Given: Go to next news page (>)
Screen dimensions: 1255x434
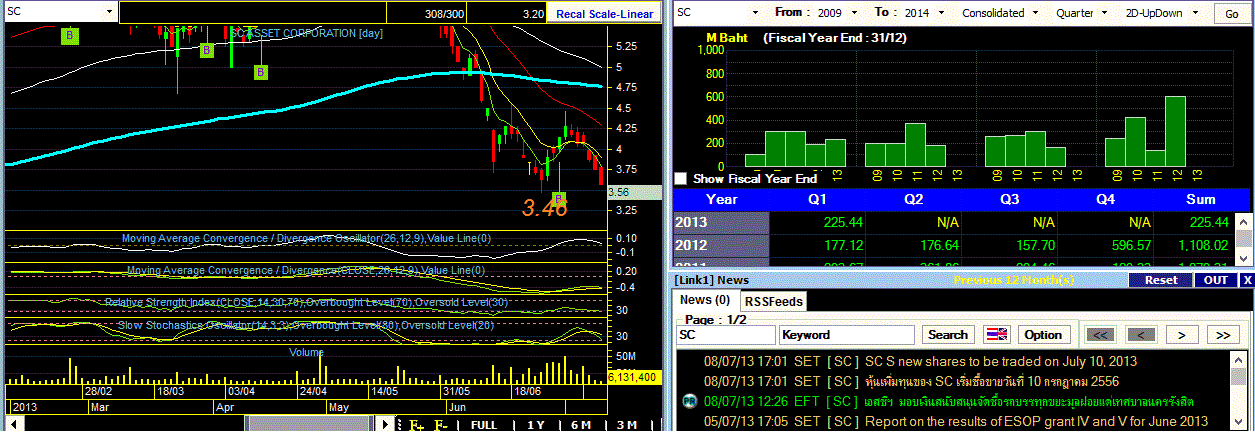Looking at the screenshot, I should point(1183,335).
